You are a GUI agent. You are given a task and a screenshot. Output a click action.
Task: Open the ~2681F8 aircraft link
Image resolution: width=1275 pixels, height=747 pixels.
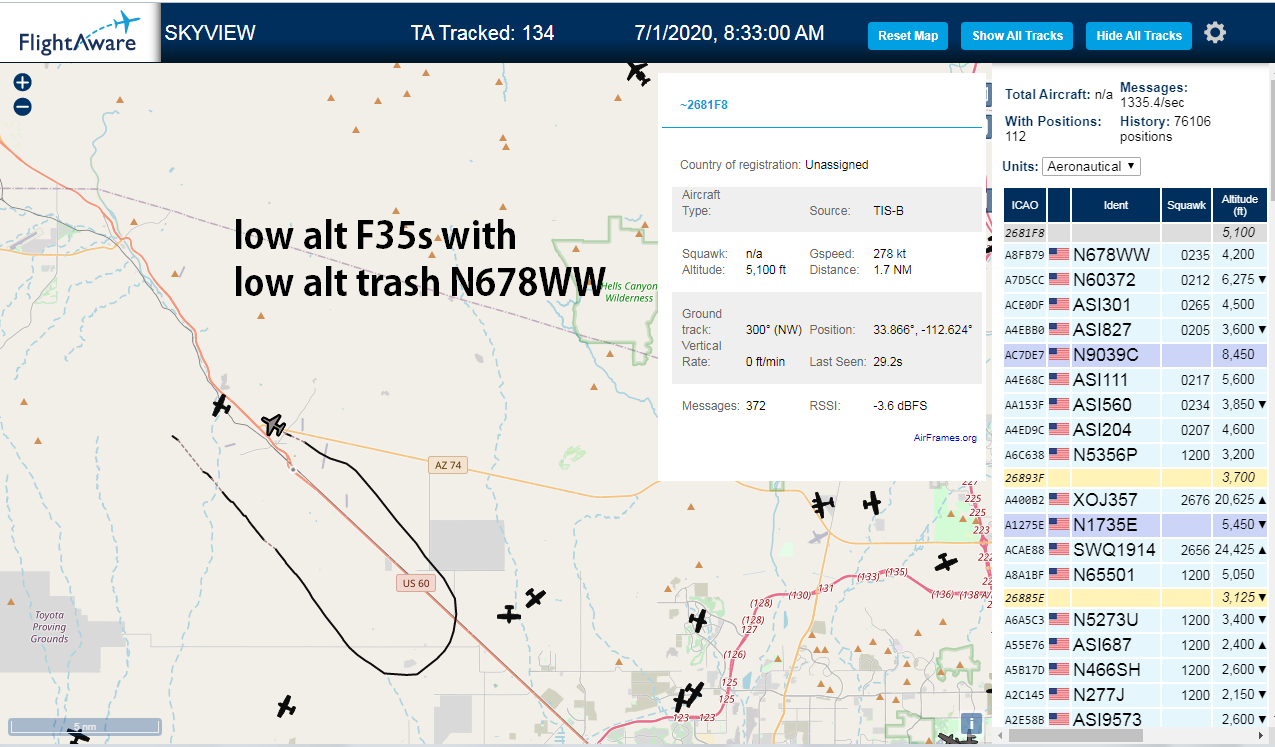click(x=704, y=105)
